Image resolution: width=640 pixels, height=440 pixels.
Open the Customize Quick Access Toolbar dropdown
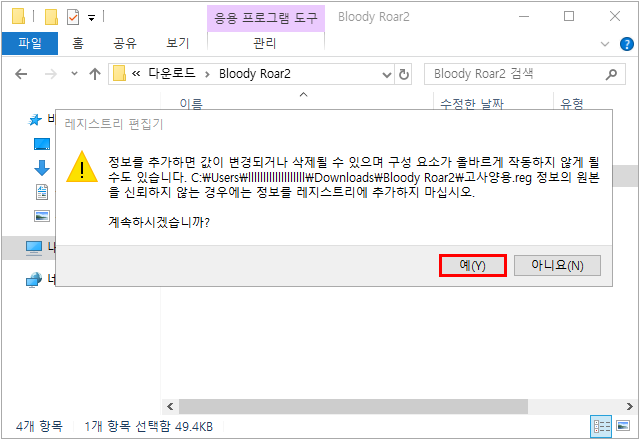pos(91,18)
